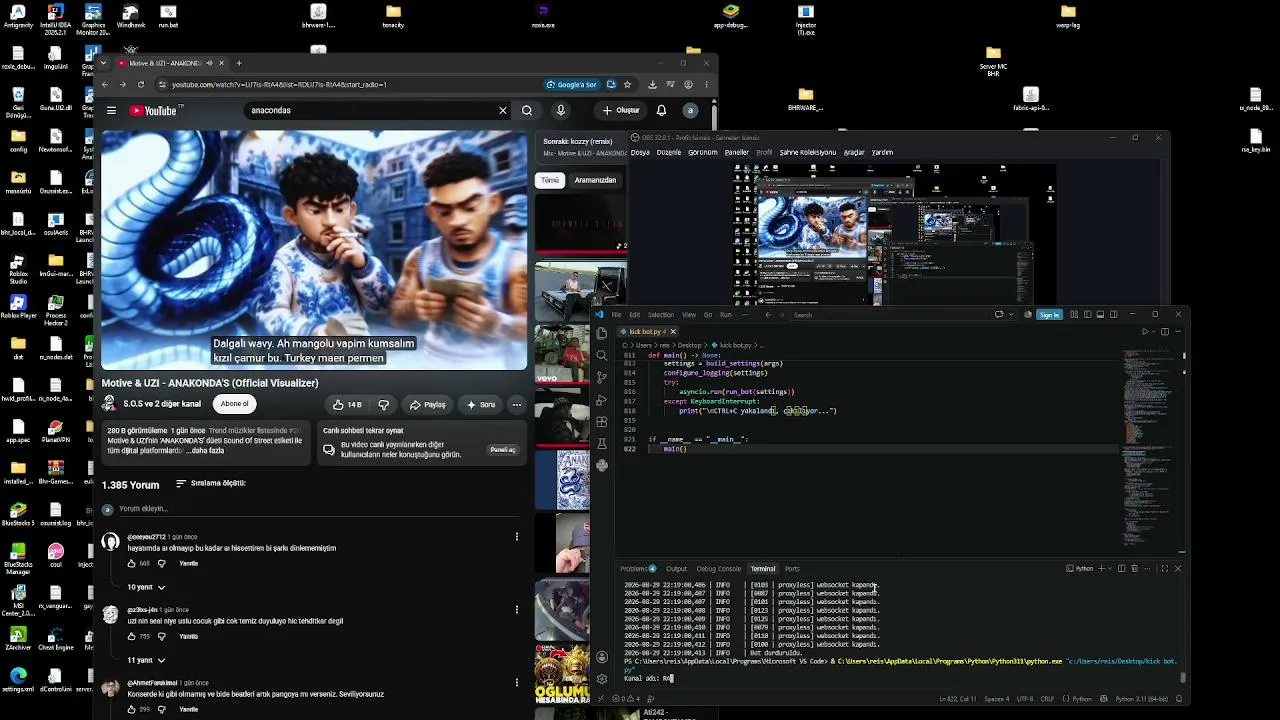Open the VS Code Accounts menu
The height and width of the screenshot is (720, 1280).
pyautogui.click(x=601, y=657)
